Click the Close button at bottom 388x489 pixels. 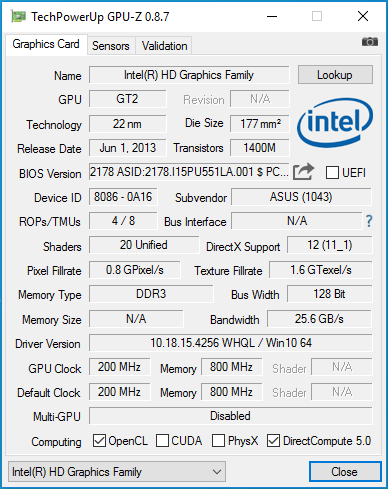tap(345, 472)
